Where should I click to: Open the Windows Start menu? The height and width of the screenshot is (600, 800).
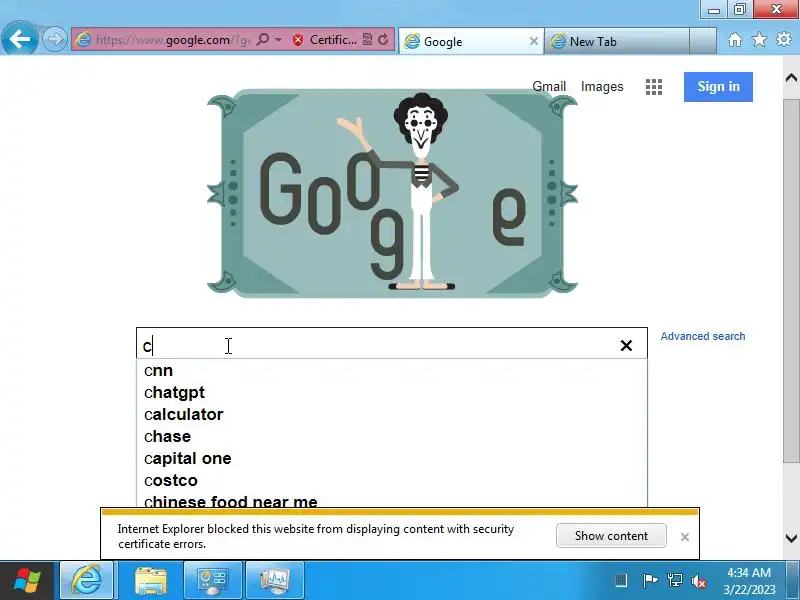27,580
